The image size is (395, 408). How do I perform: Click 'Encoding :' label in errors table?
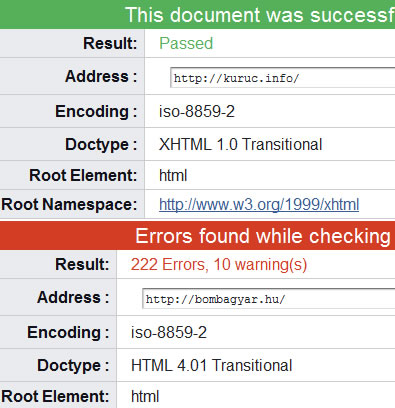pos(68,332)
